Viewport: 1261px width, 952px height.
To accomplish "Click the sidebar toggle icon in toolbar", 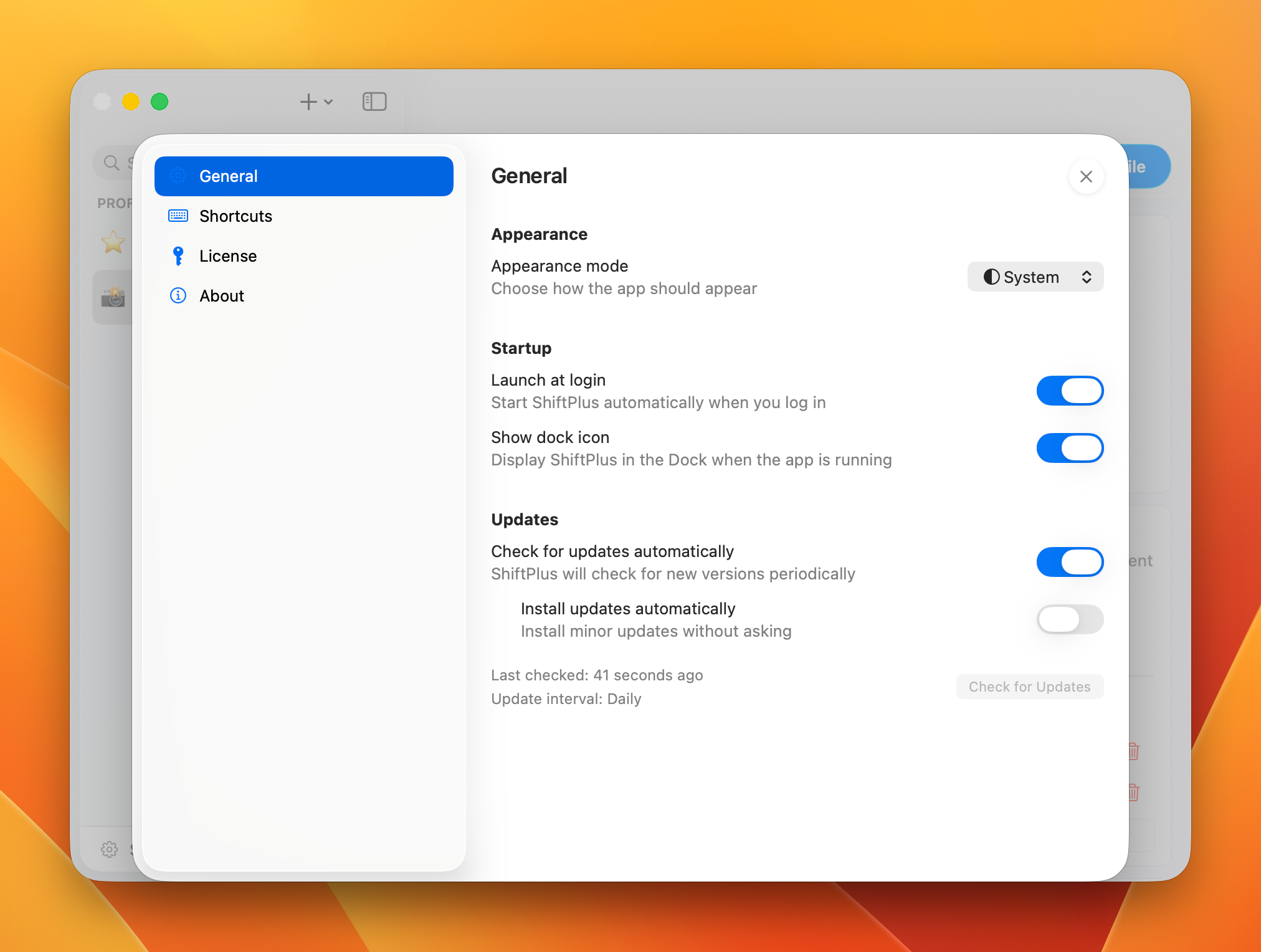I will [374, 102].
